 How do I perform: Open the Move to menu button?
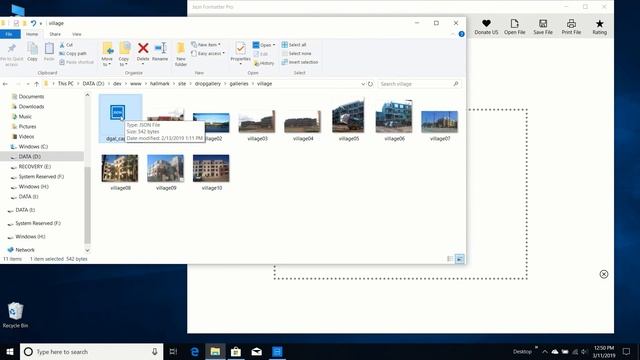tap(107, 54)
